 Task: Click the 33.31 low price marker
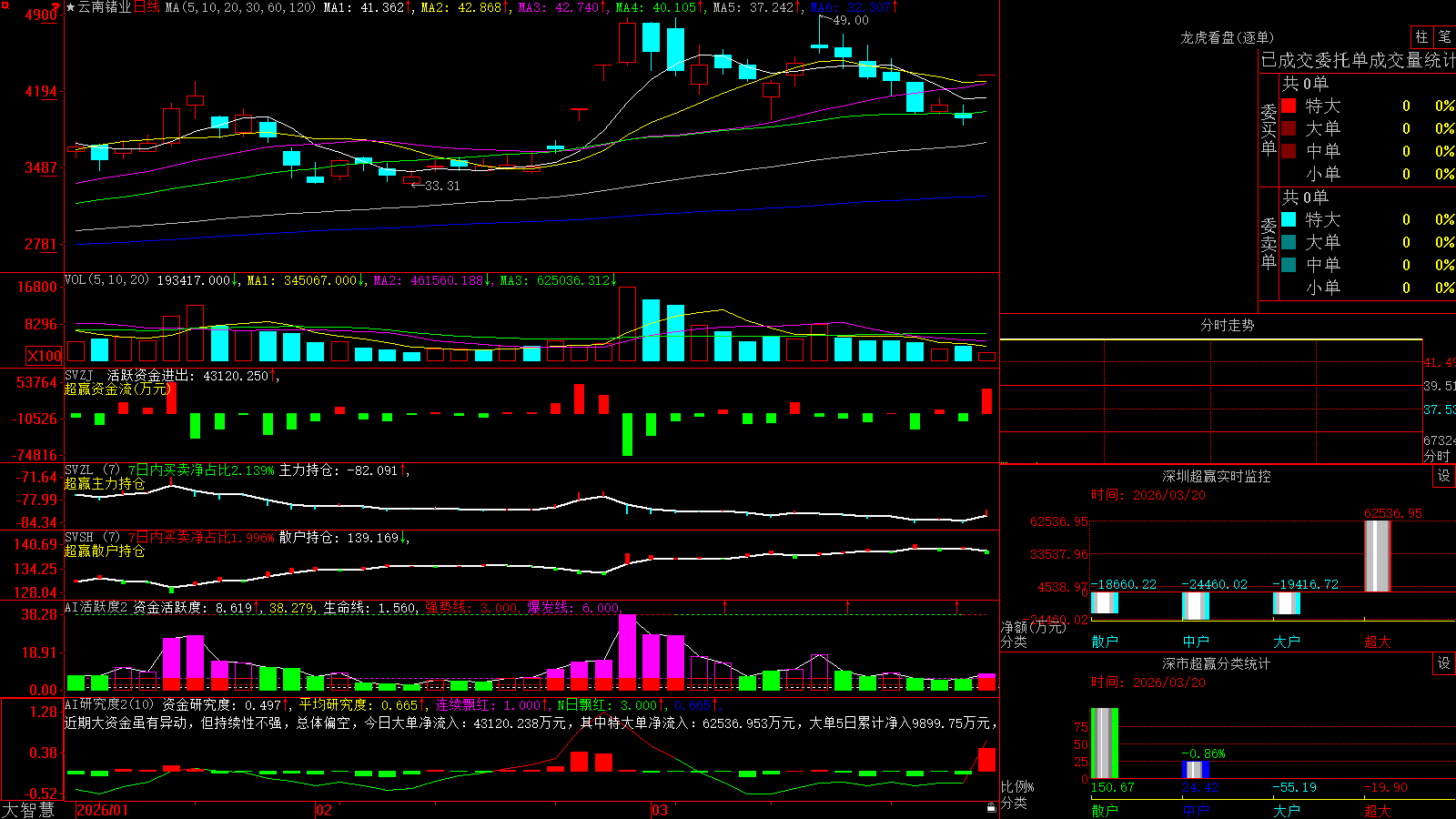[442, 186]
